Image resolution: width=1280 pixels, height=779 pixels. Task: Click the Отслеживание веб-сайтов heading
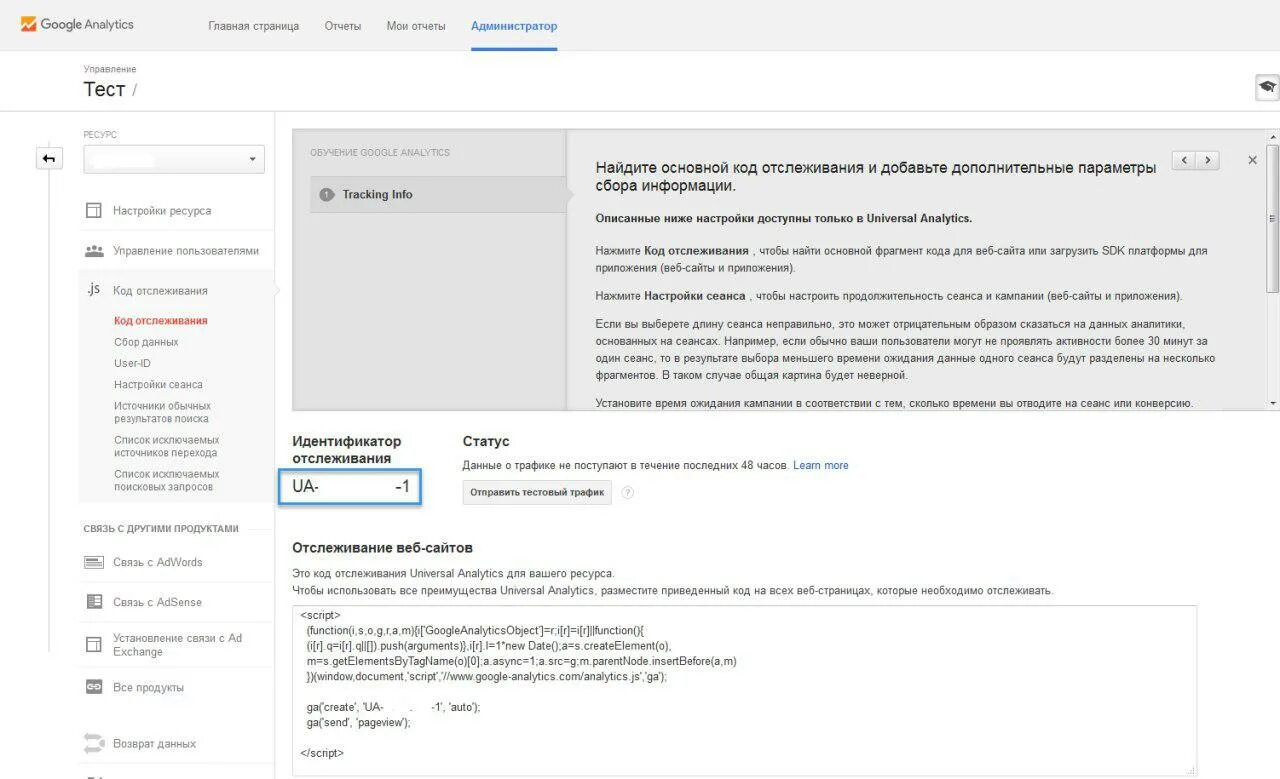click(x=382, y=548)
